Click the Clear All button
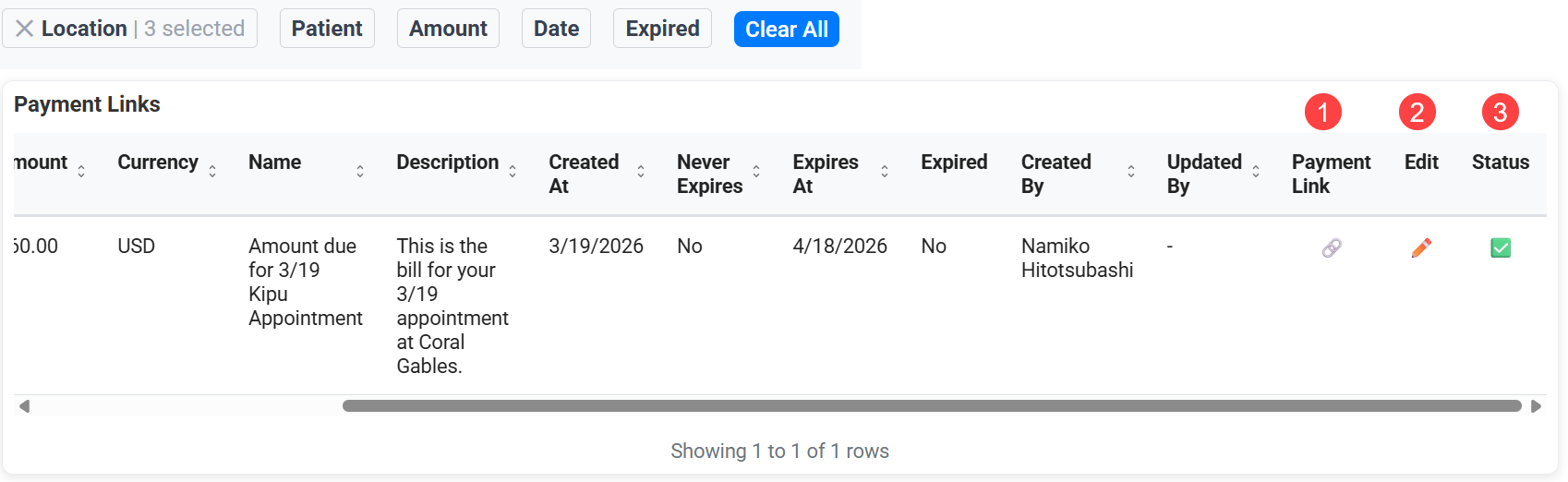Image resolution: width=1568 pixels, height=482 pixels. click(x=787, y=29)
